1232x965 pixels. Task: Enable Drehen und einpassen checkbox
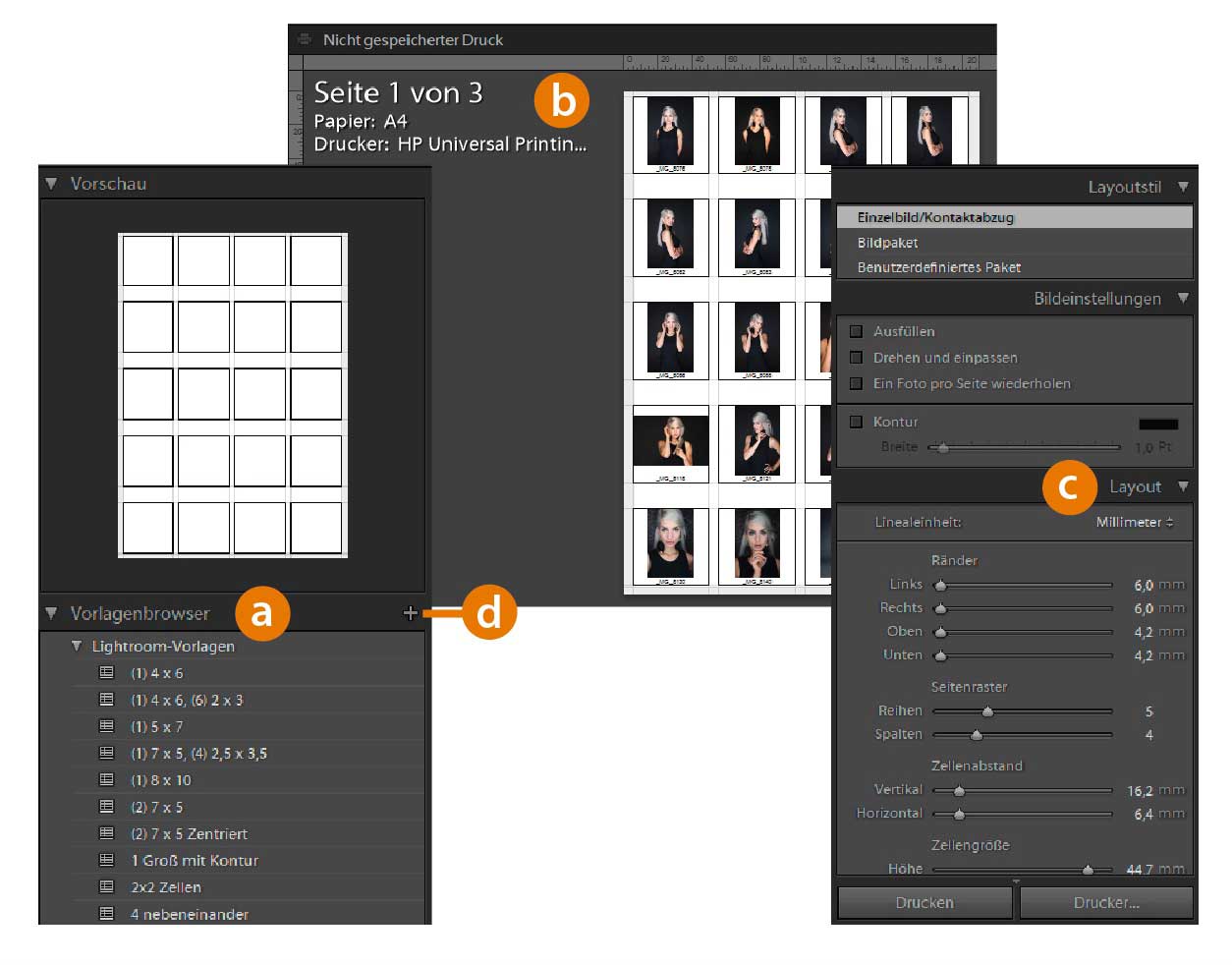click(856, 357)
